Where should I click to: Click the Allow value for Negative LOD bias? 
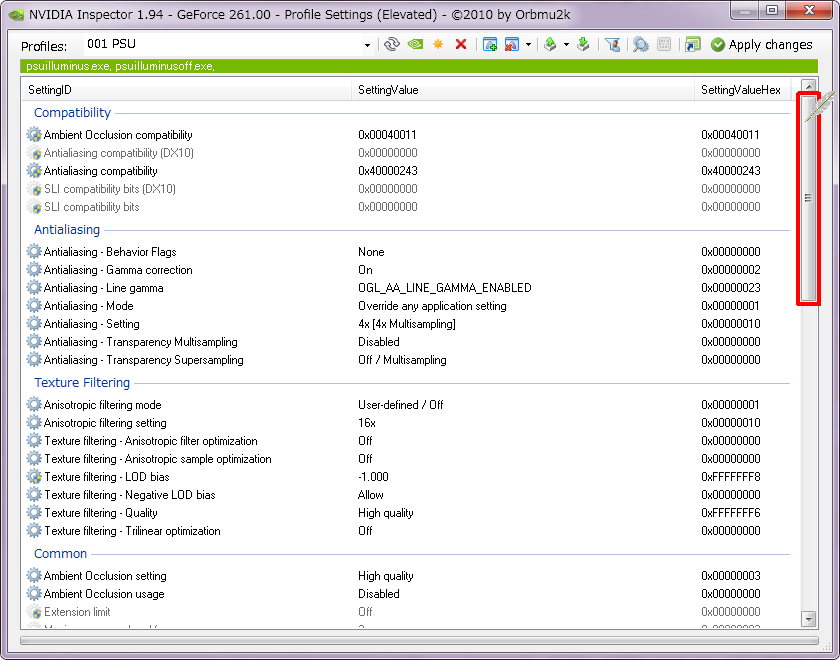[371, 494]
